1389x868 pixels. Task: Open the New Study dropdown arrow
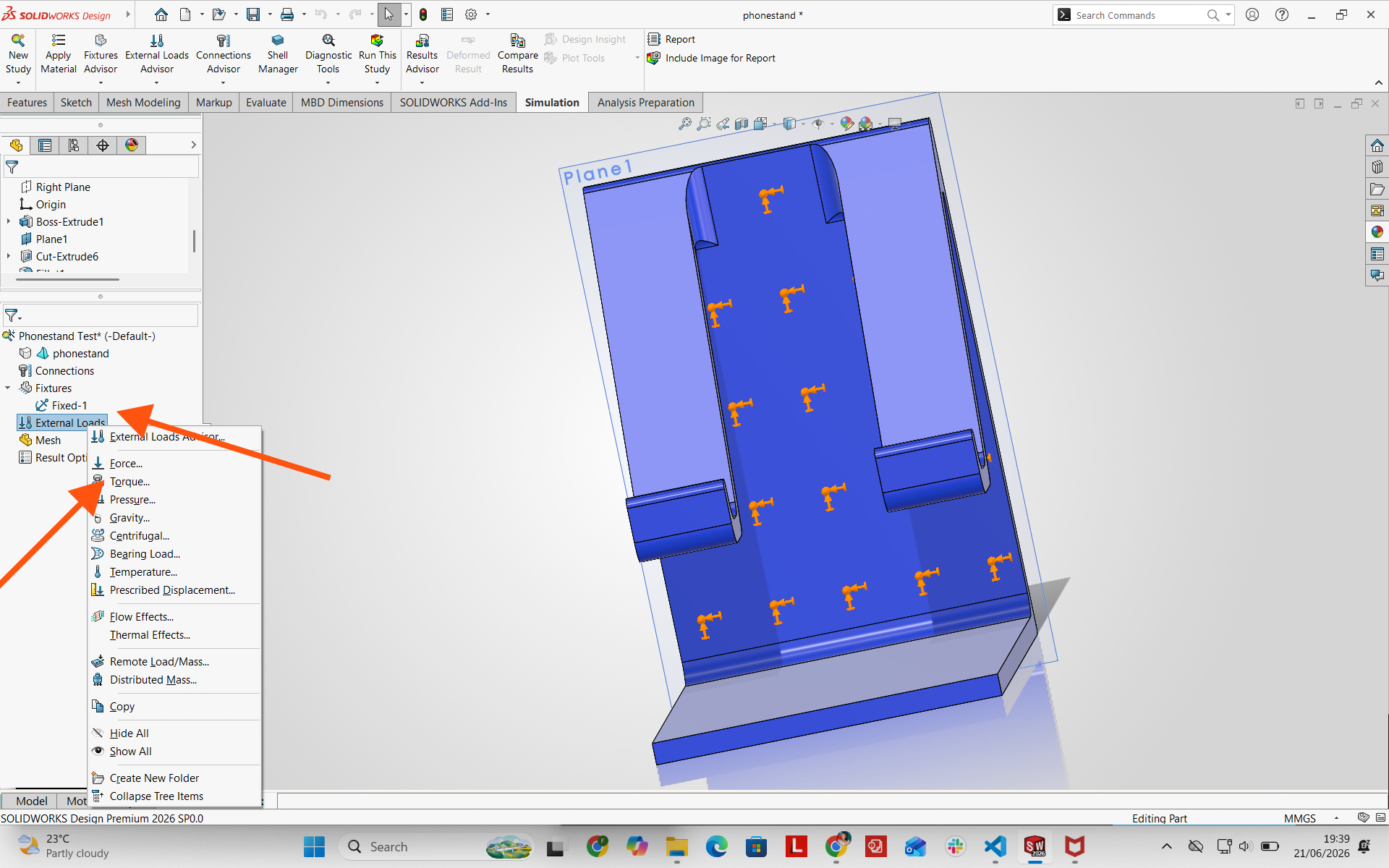pyautogui.click(x=18, y=82)
